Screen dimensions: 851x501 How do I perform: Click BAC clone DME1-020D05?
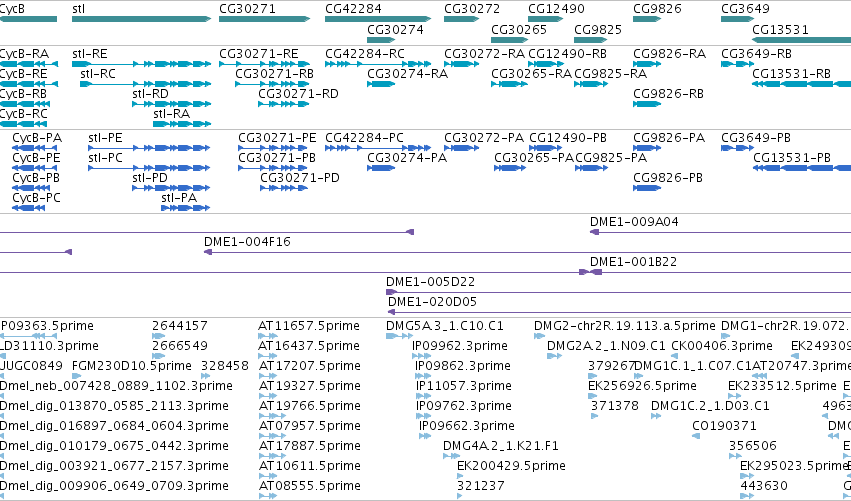[x=619, y=313]
